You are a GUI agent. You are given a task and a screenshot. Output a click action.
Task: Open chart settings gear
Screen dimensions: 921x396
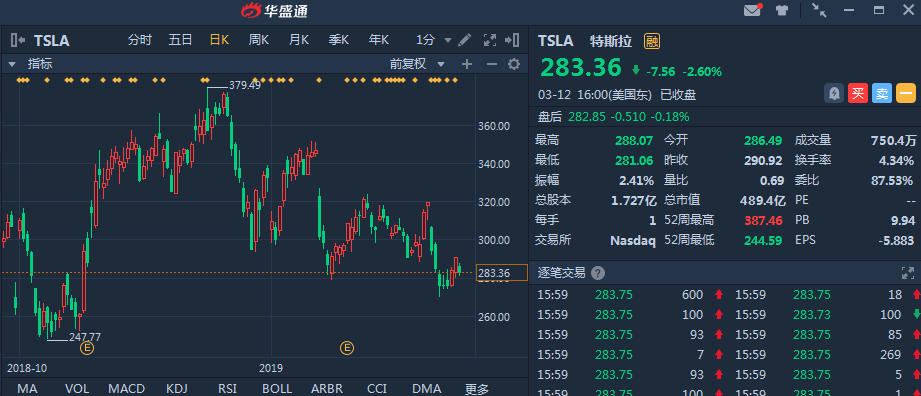coord(514,64)
